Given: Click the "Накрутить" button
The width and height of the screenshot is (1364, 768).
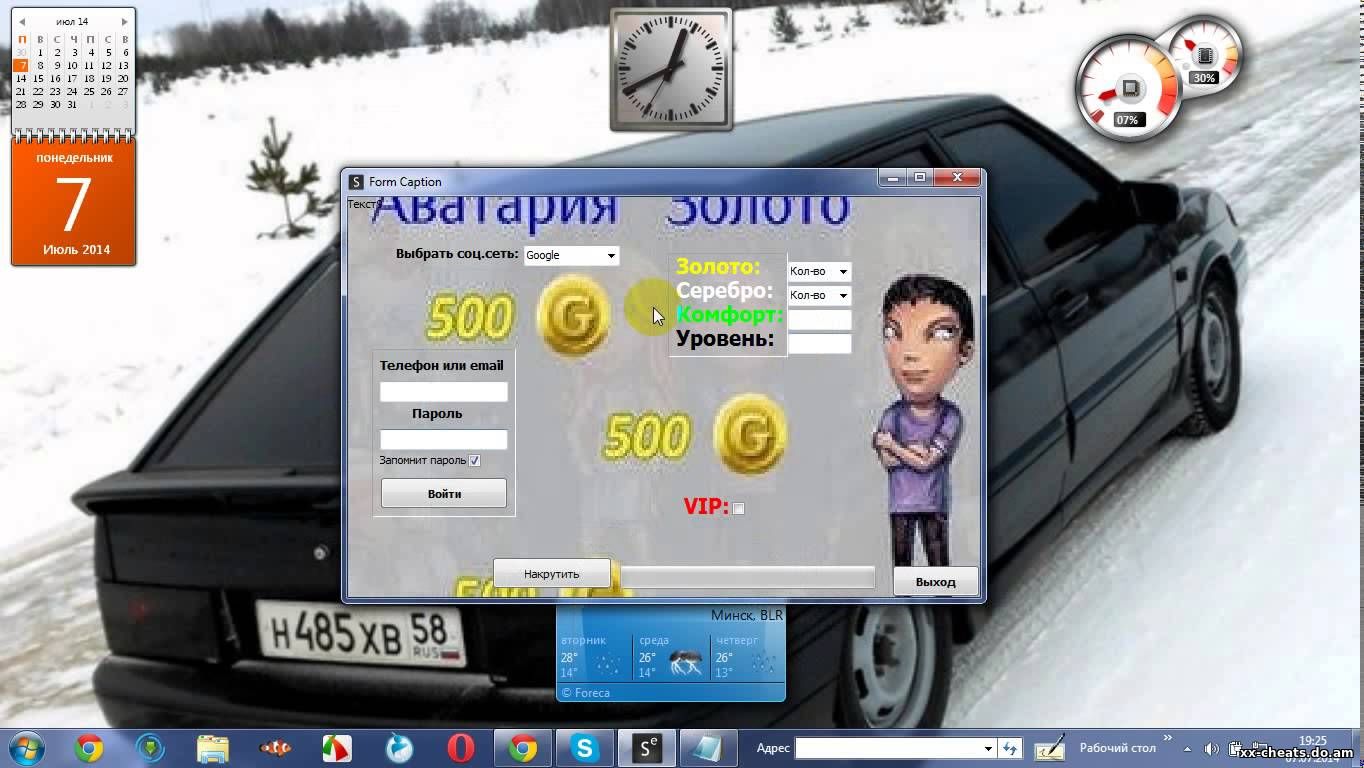Looking at the screenshot, I should pos(552,574).
